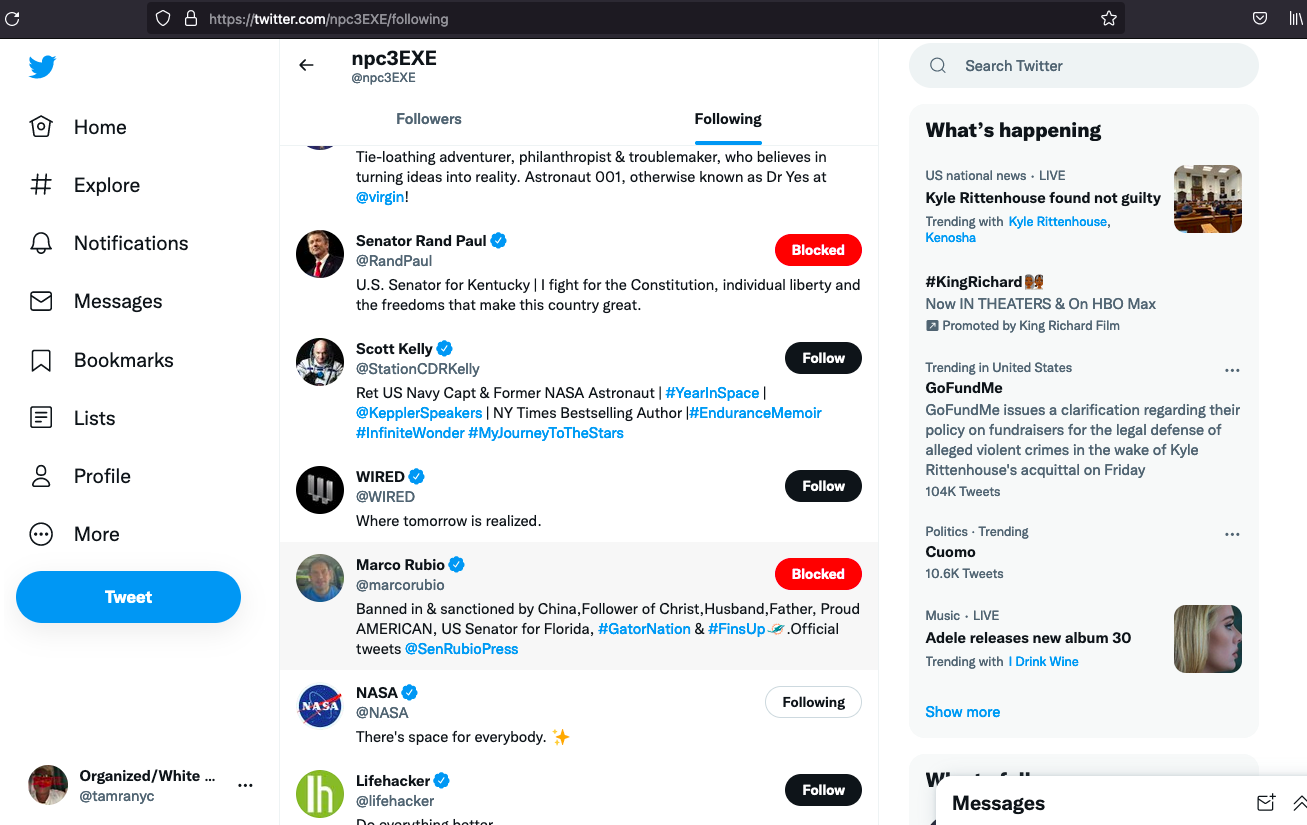Open options menu for GoFundMe trend
Screen dimensions: 1307x825
pos(1232,370)
